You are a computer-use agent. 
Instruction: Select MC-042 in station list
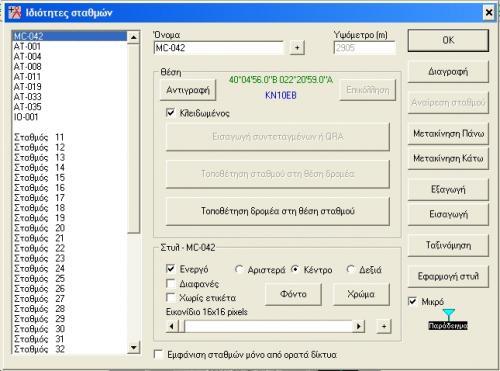[x=70, y=36]
